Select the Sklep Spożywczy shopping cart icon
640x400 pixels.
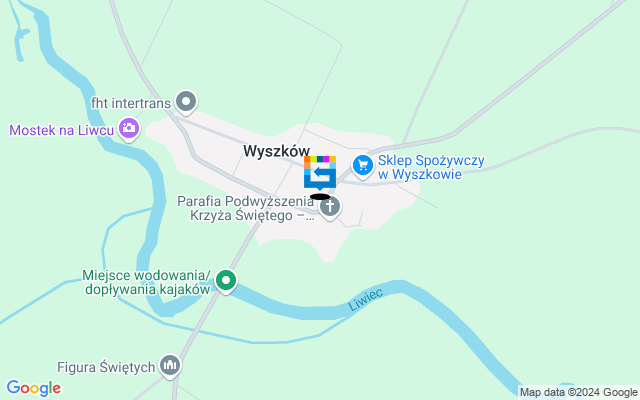363,166
